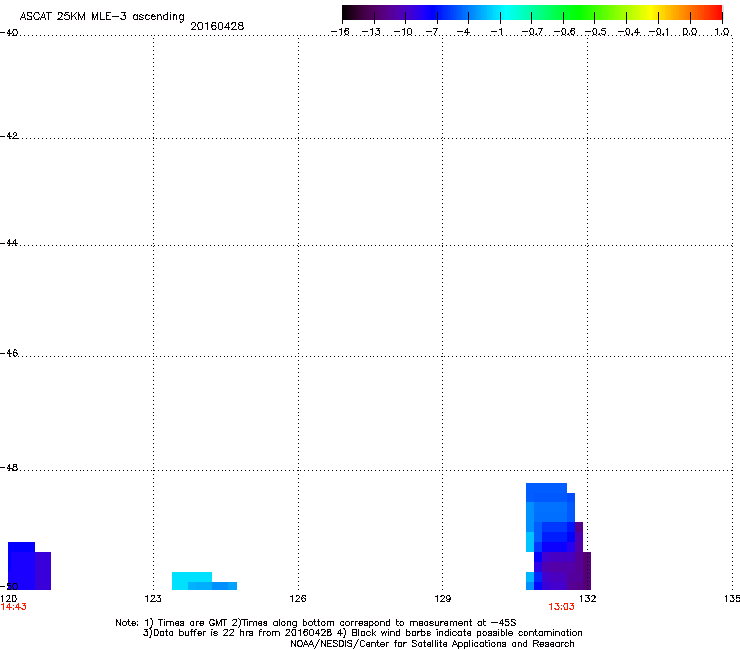
Task: Click the color scale label -0.5
Action: tap(596, 32)
